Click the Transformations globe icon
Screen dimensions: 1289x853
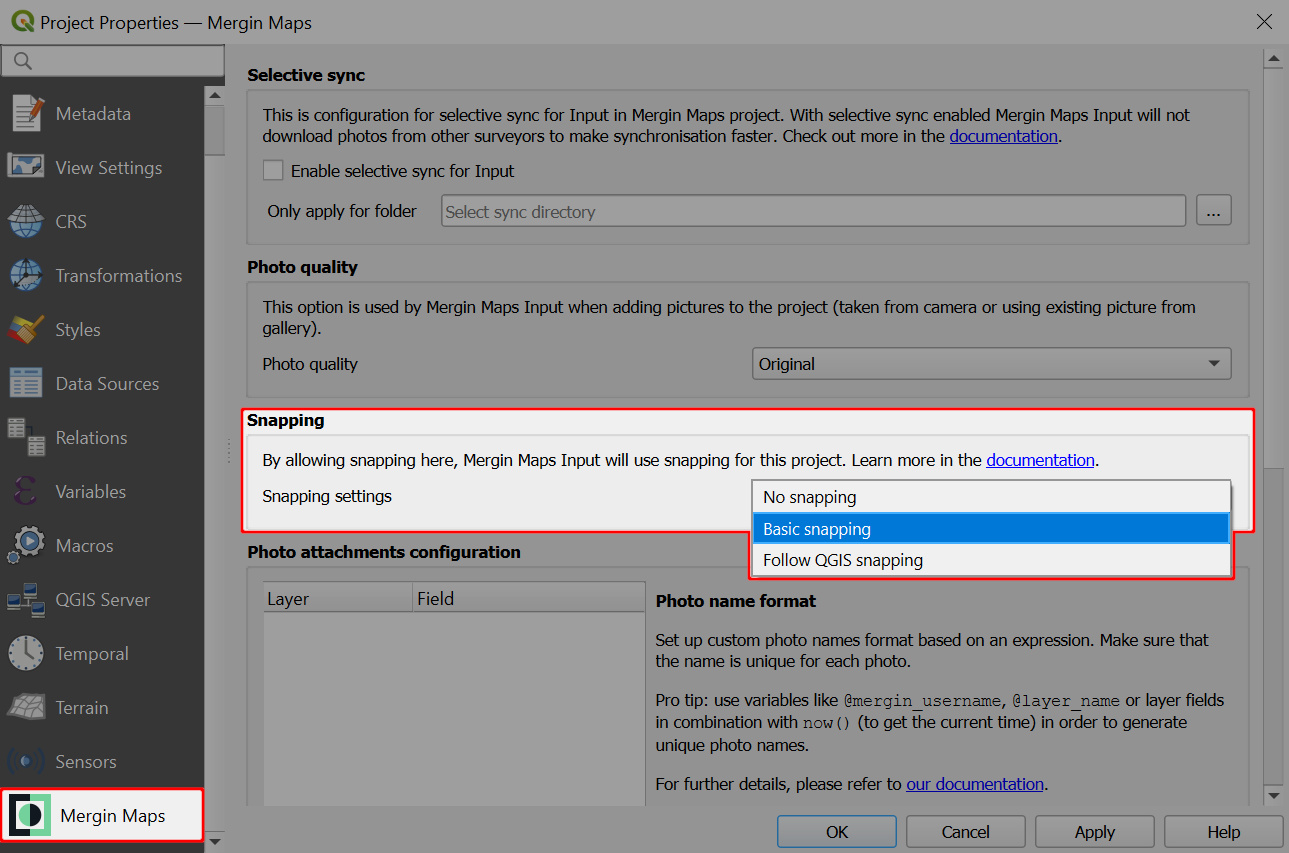[x=26, y=275]
